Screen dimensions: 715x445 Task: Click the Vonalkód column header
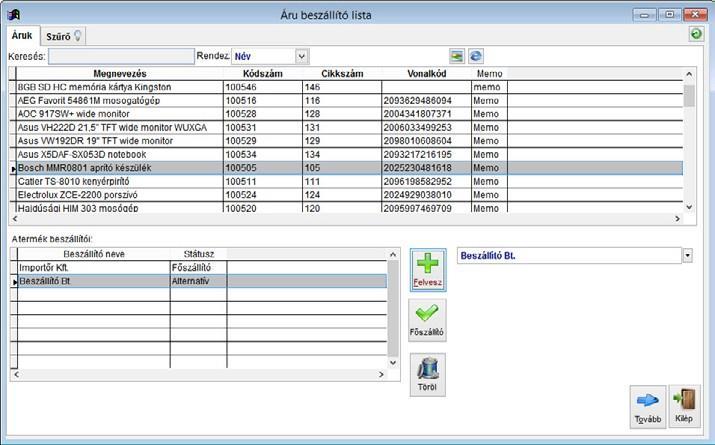(426, 73)
